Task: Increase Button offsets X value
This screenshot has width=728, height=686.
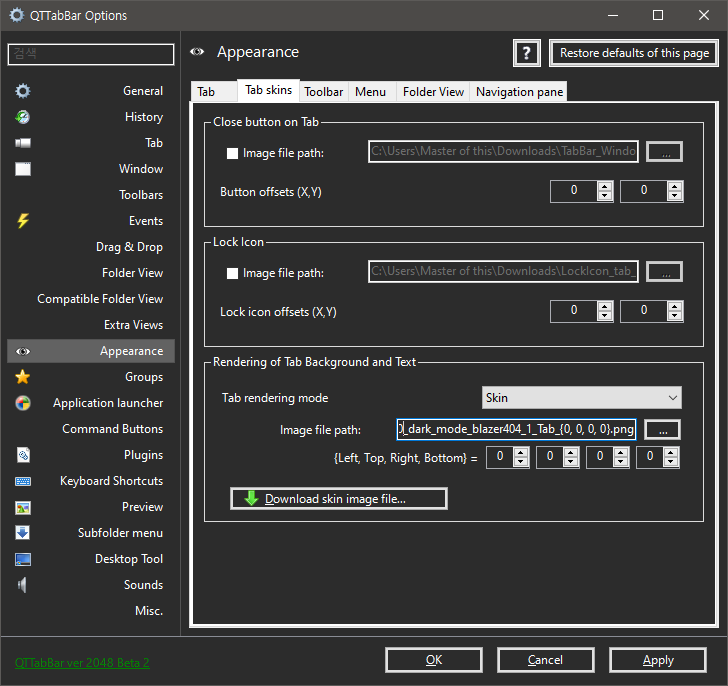Action: pos(604,187)
